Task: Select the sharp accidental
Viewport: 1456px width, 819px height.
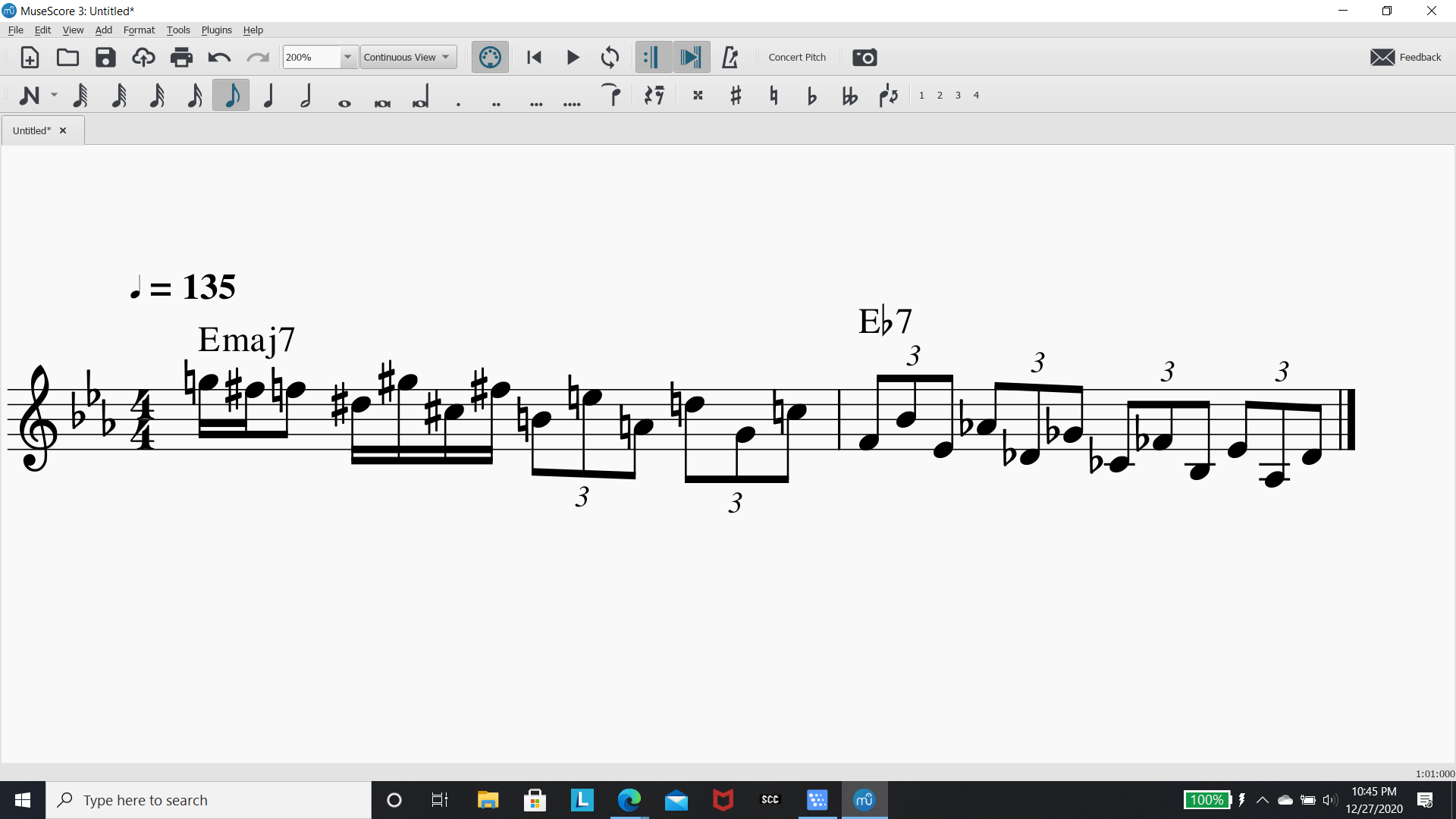Action: [735, 95]
